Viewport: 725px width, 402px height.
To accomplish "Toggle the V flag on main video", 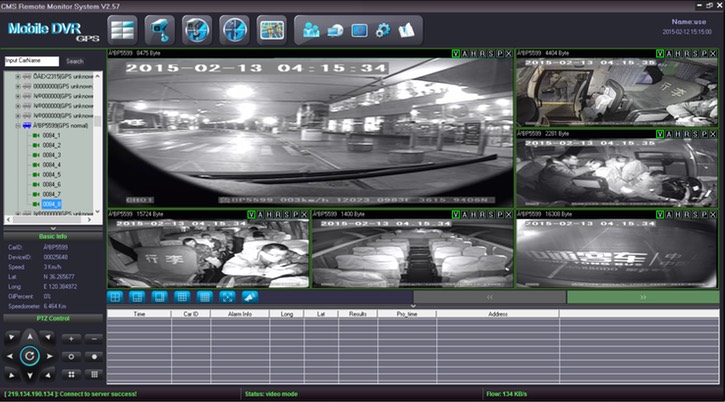I will (x=456, y=52).
